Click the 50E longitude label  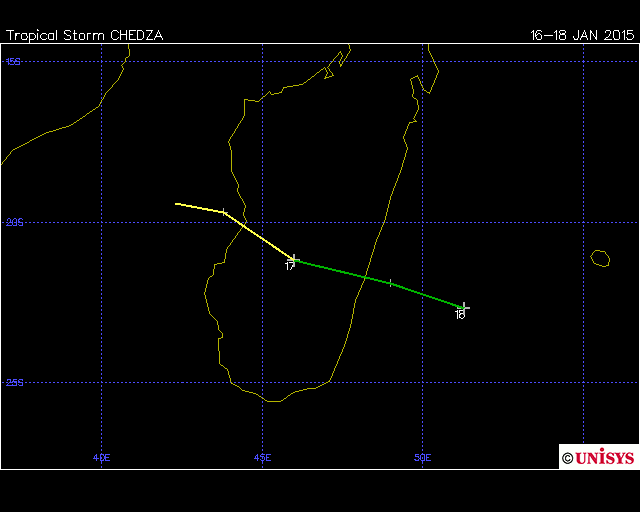click(423, 457)
